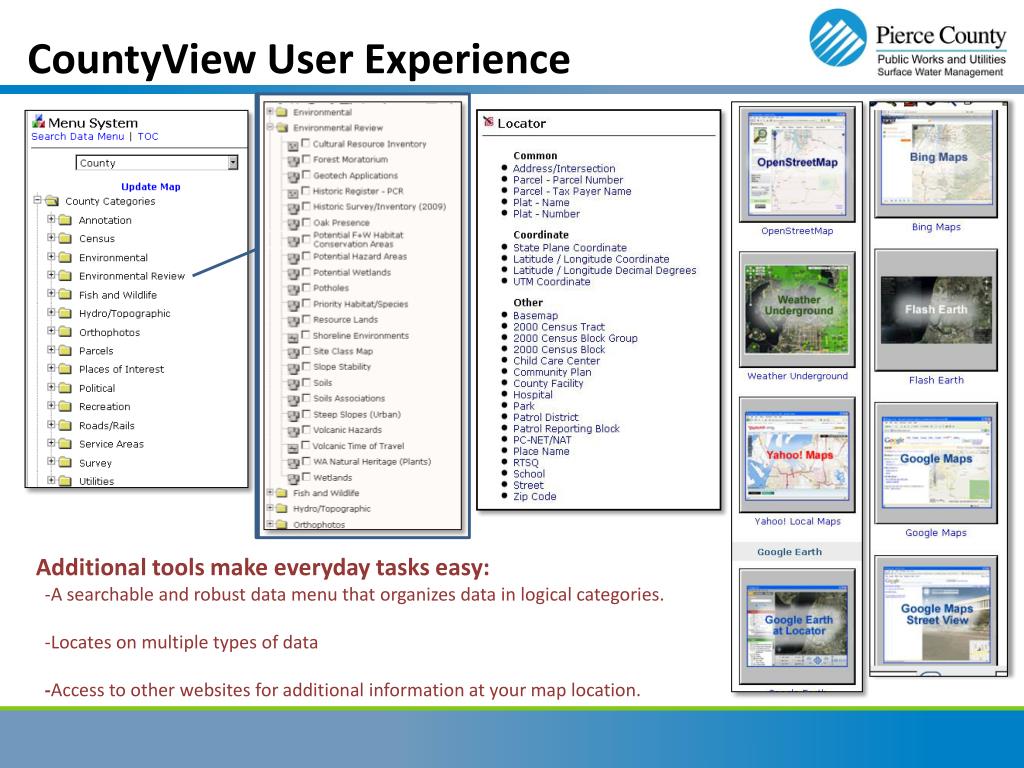
Task: Open the Weather Underground thumbnail
Action: click(797, 309)
